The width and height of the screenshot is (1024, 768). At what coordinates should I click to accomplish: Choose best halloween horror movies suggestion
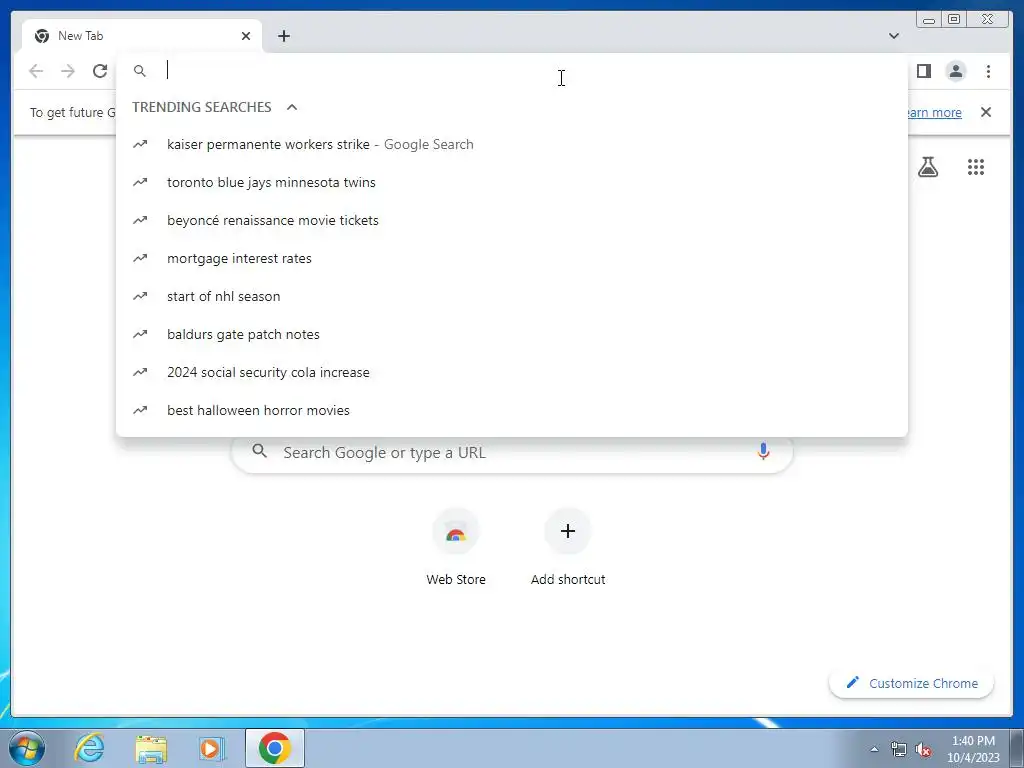(x=511, y=410)
